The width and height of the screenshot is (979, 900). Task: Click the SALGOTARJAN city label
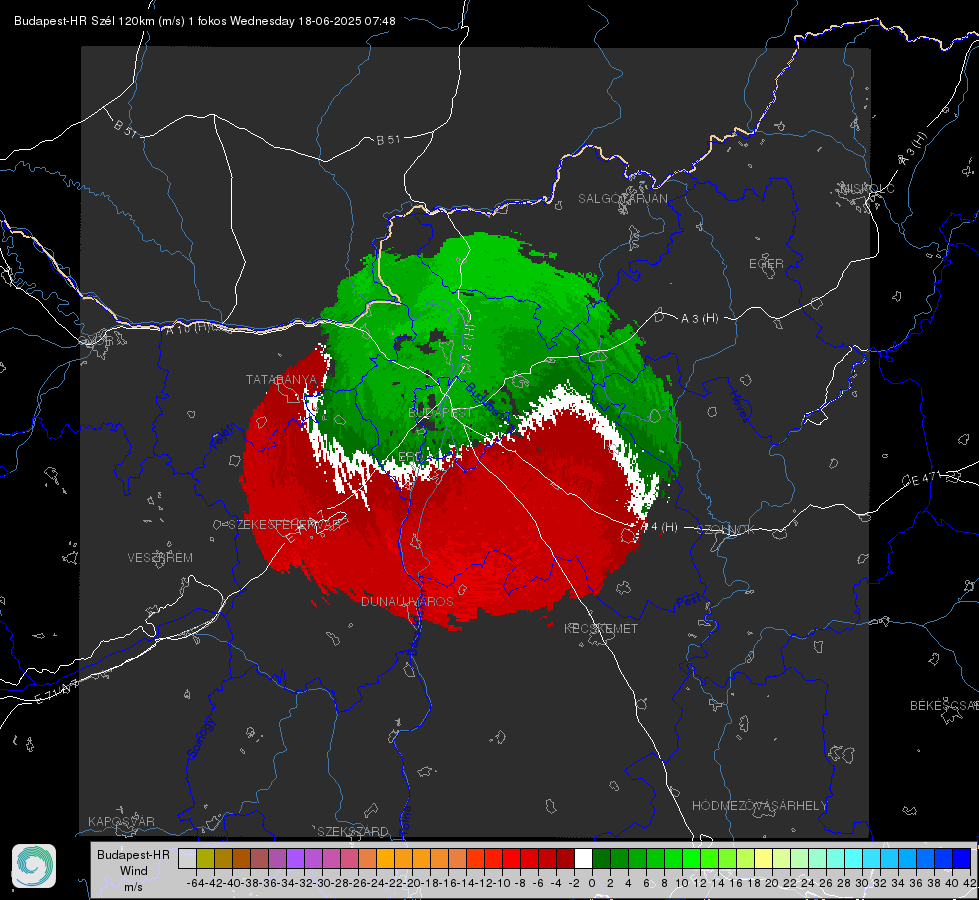(622, 199)
